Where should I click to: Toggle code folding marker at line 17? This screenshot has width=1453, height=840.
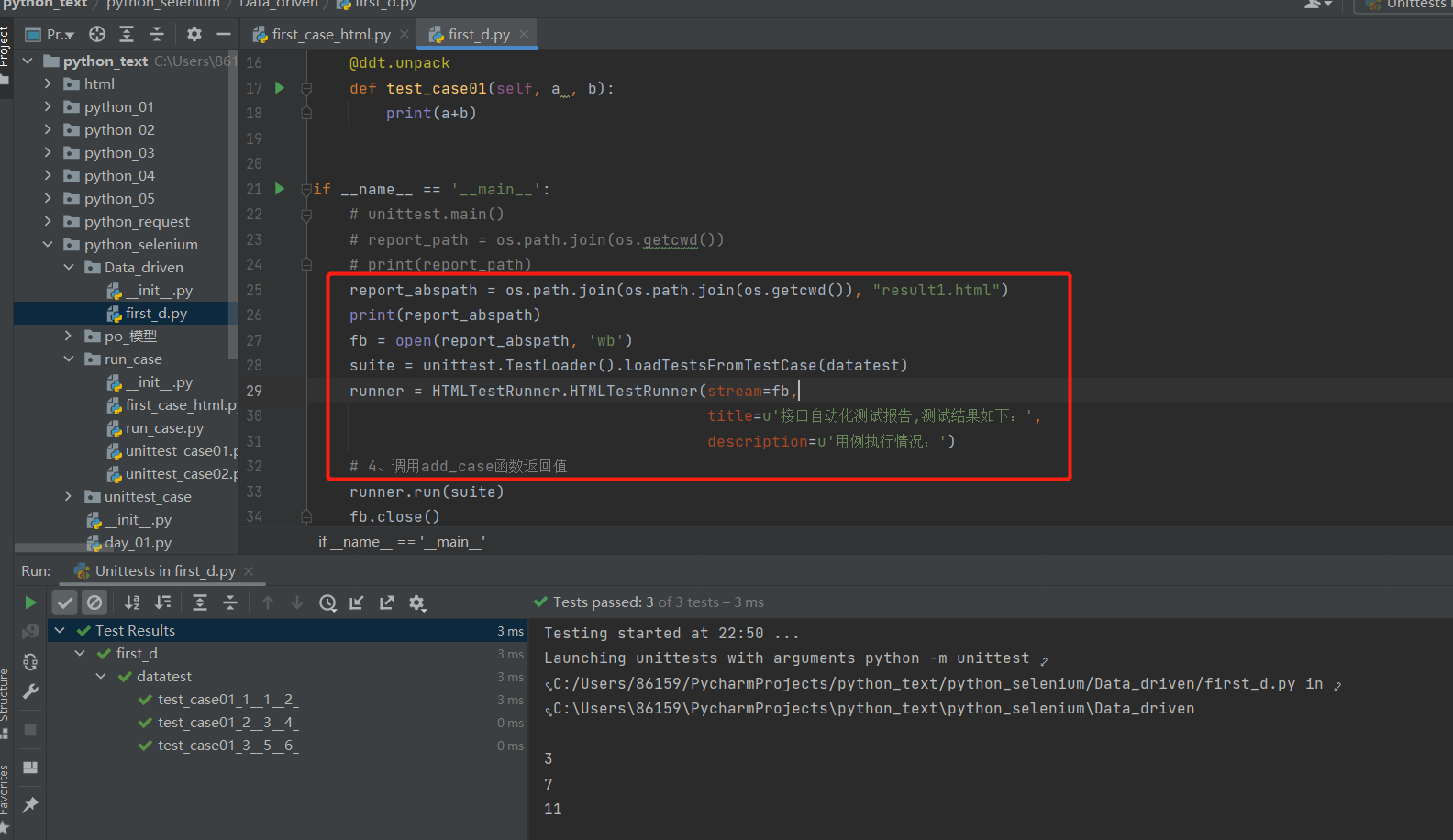pos(306,88)
